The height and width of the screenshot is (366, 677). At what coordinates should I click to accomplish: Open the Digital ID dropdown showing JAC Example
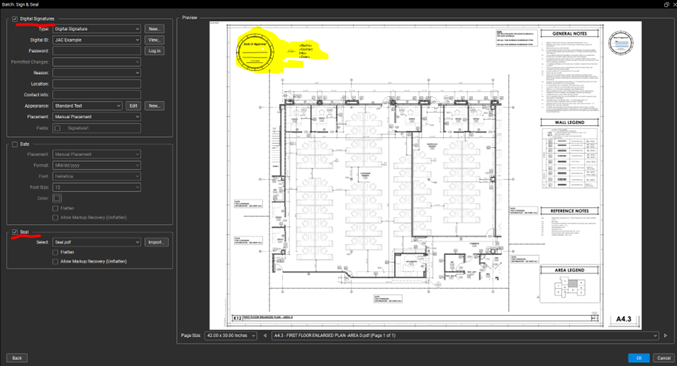97,40
